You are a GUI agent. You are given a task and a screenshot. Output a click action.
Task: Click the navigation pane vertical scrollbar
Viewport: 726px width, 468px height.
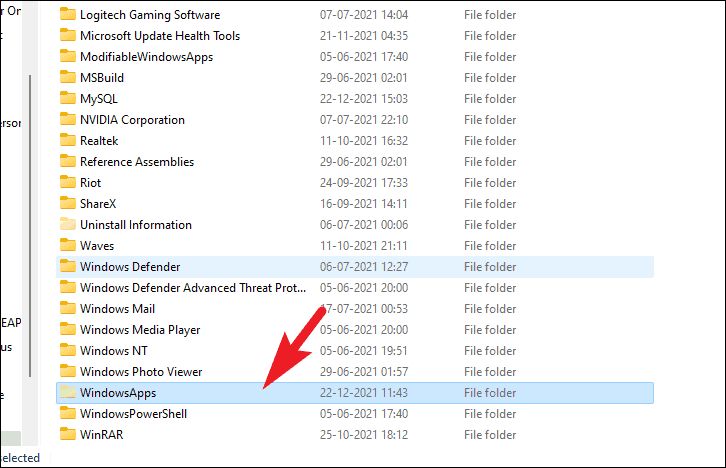pyautogui.click(x=30, y=225)
